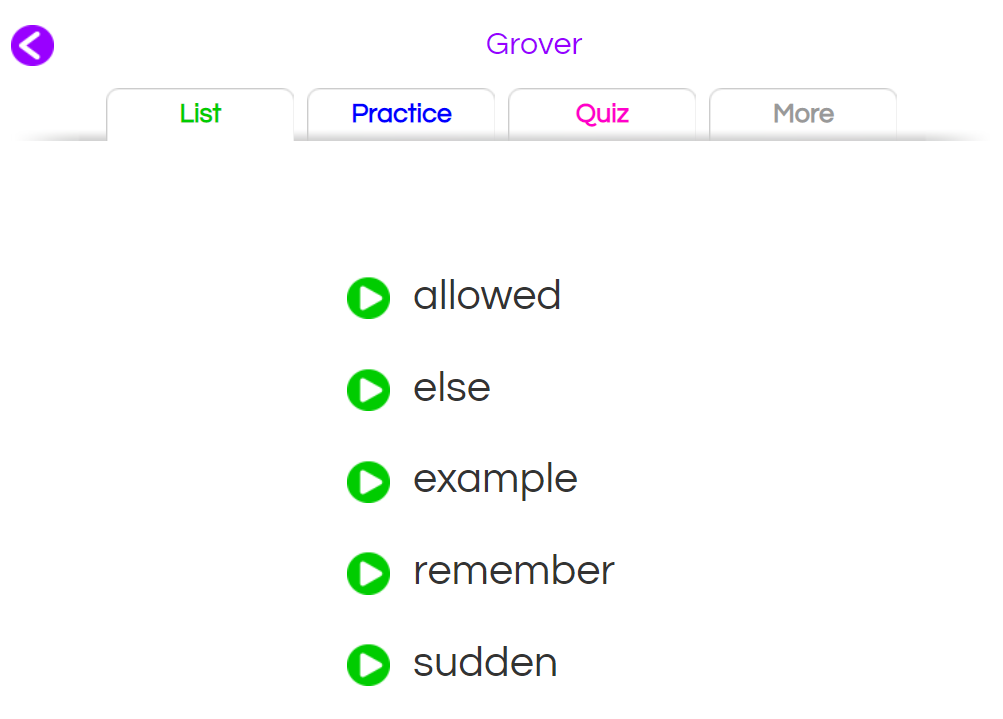Screen dimensions: 1003x719
Task: Hit the green play icon next to 'remember'
Action: tap(368, 574)
